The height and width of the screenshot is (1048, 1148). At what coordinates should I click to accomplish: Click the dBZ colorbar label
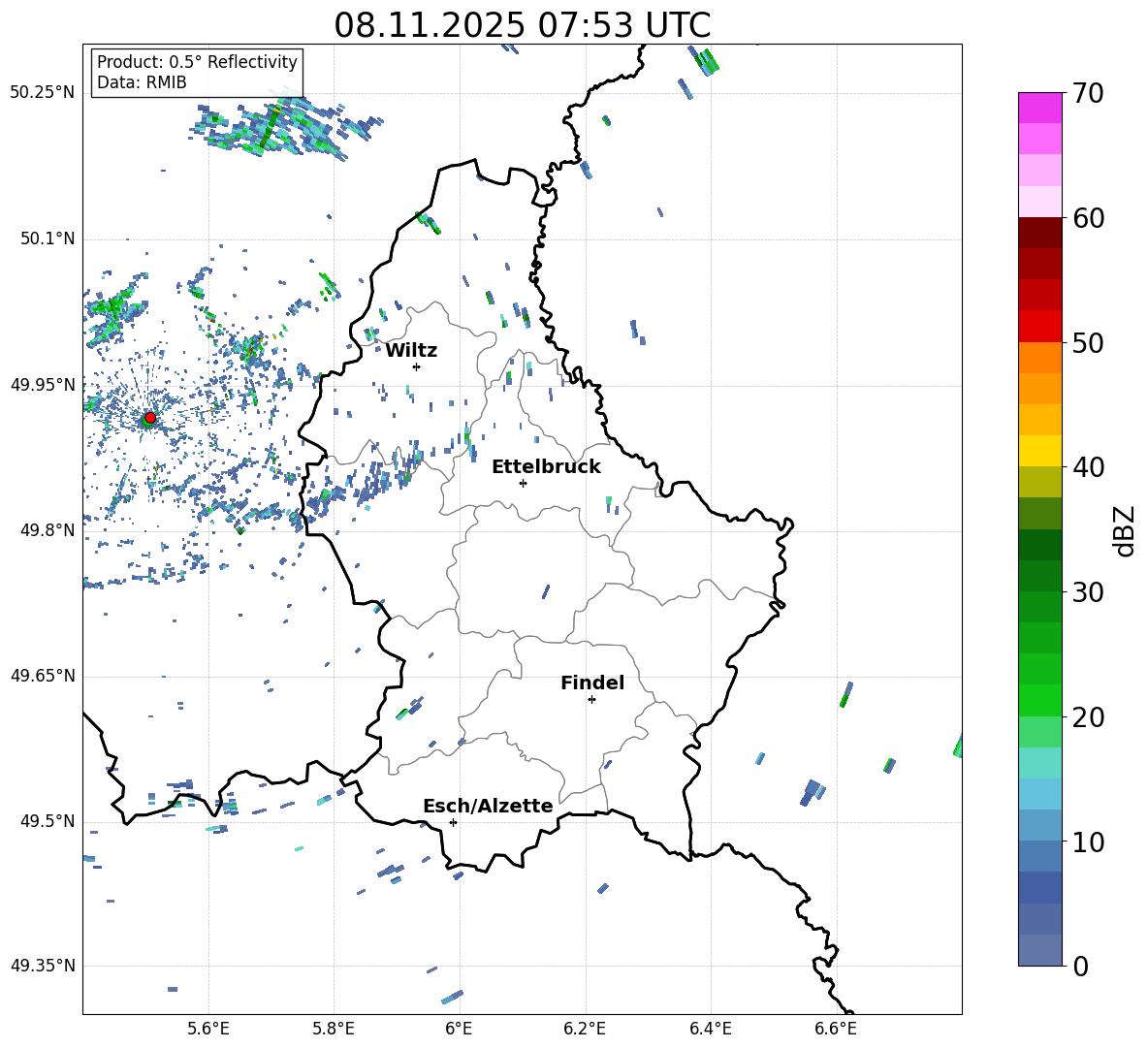[1125, 530]
